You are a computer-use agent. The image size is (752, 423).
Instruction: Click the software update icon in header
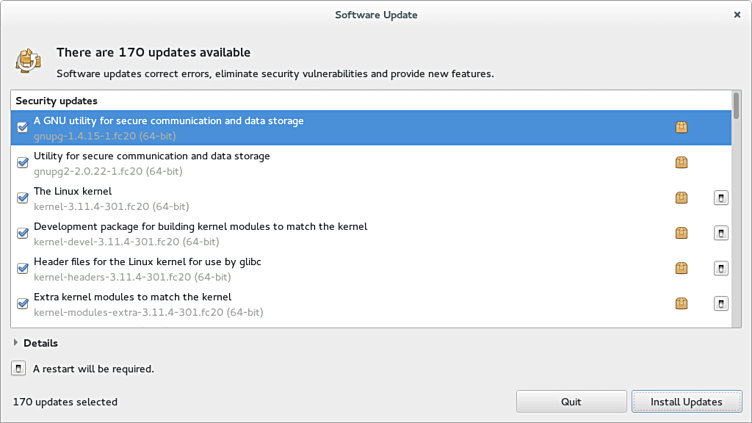(x=28, y=60)
